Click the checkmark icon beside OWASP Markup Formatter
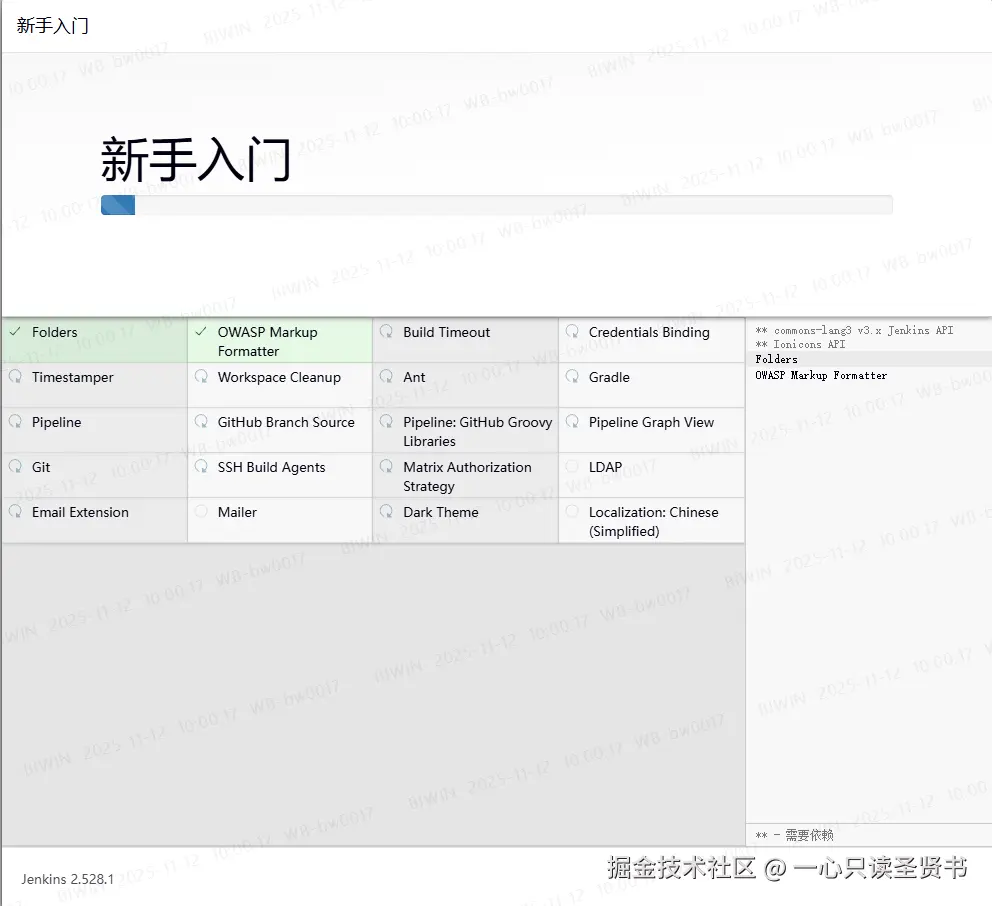Screen dimensions: 992x906 pos(201,332)
